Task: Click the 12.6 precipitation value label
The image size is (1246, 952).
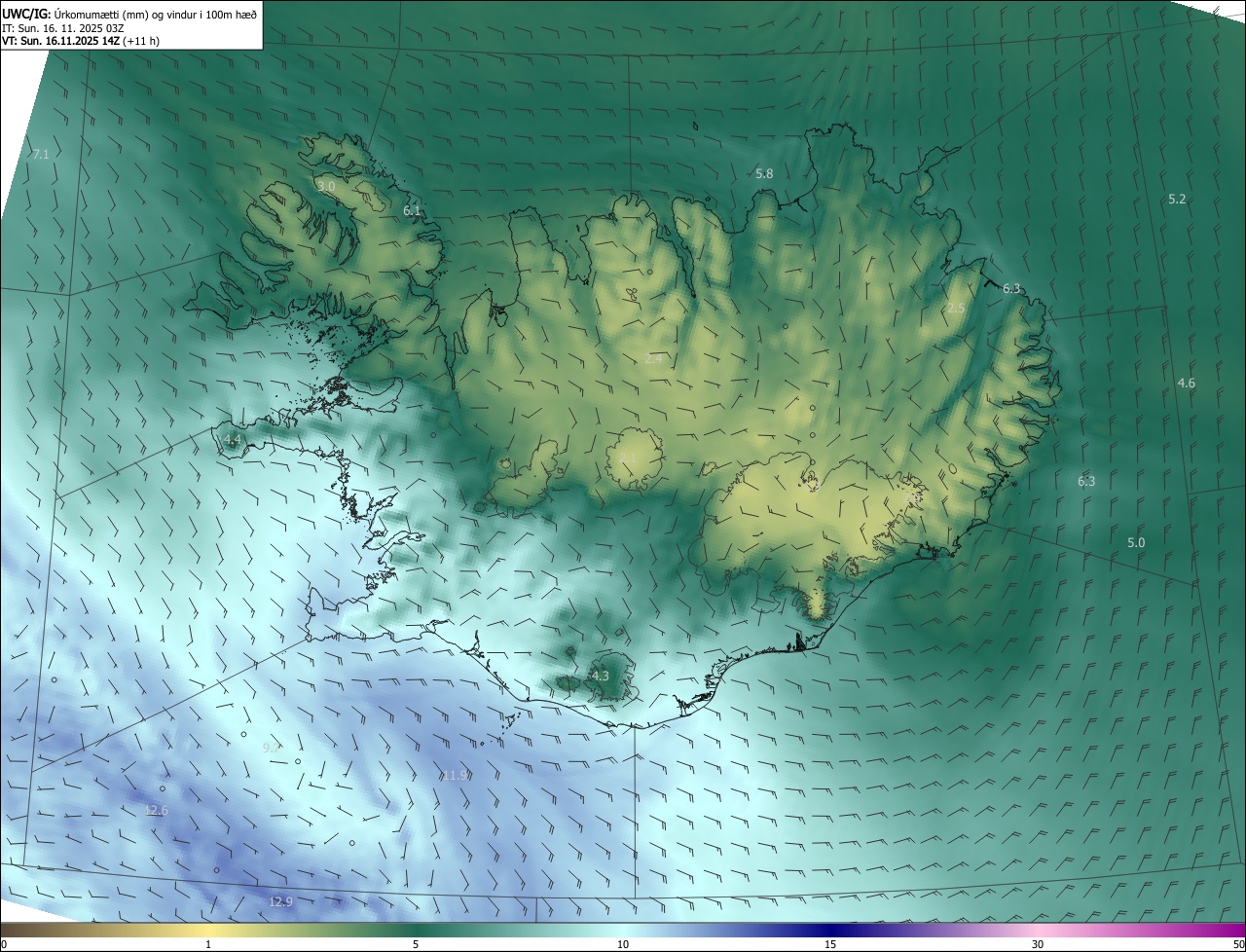Action: point(156,811)
